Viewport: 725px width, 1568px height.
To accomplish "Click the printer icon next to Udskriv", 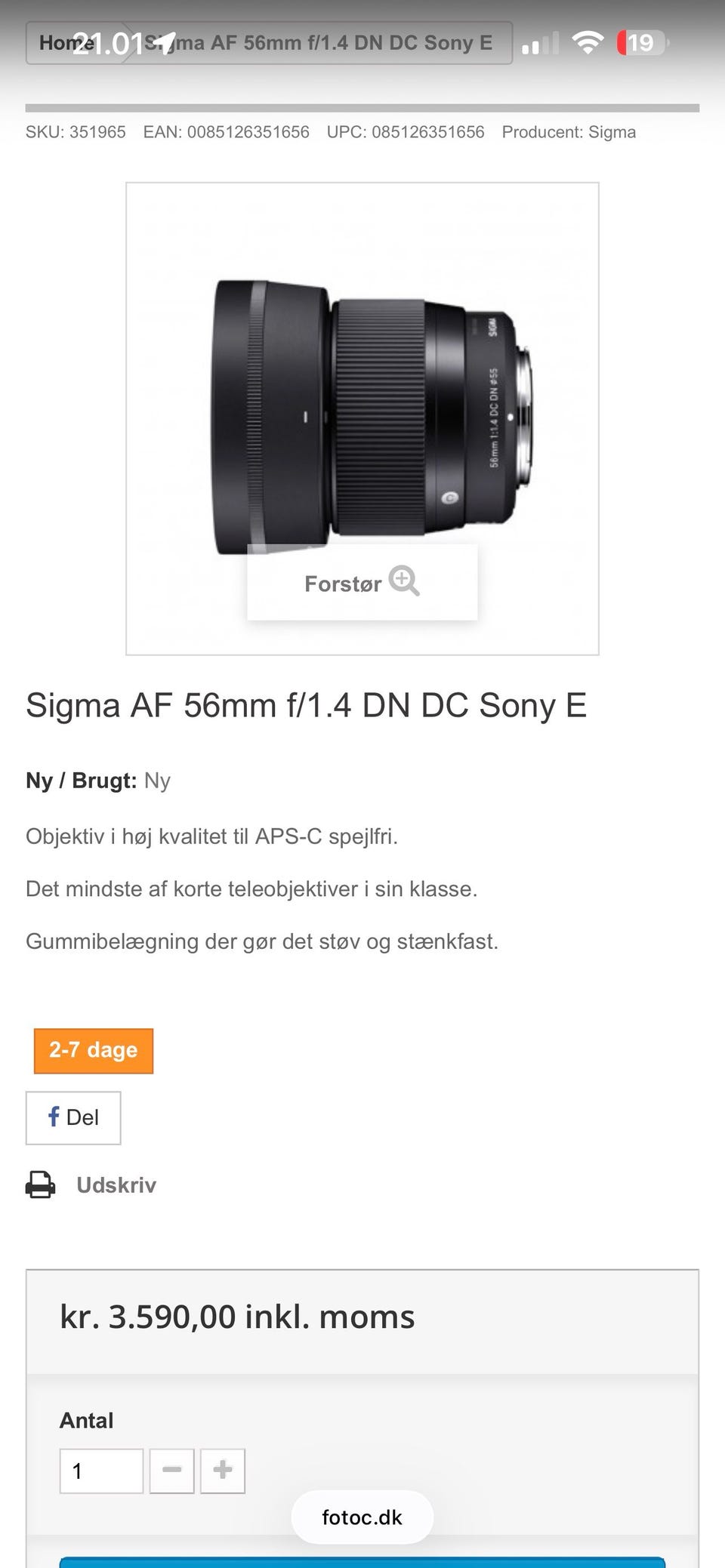I will tap(41, 1184).
